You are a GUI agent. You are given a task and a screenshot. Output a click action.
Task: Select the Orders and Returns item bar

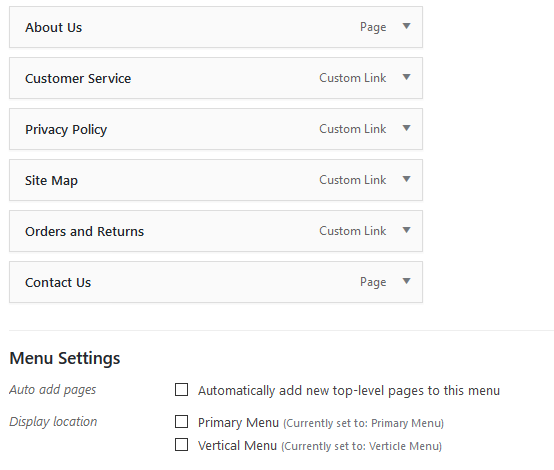pyautogui.click(x=216, y=231)
